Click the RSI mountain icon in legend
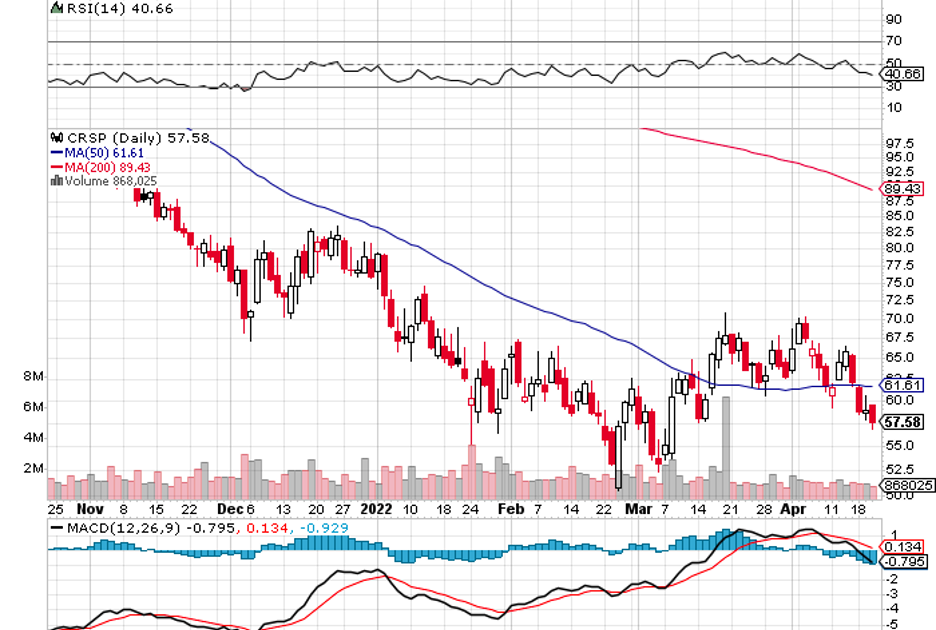 pyautogui.click(x=53, y=8)
